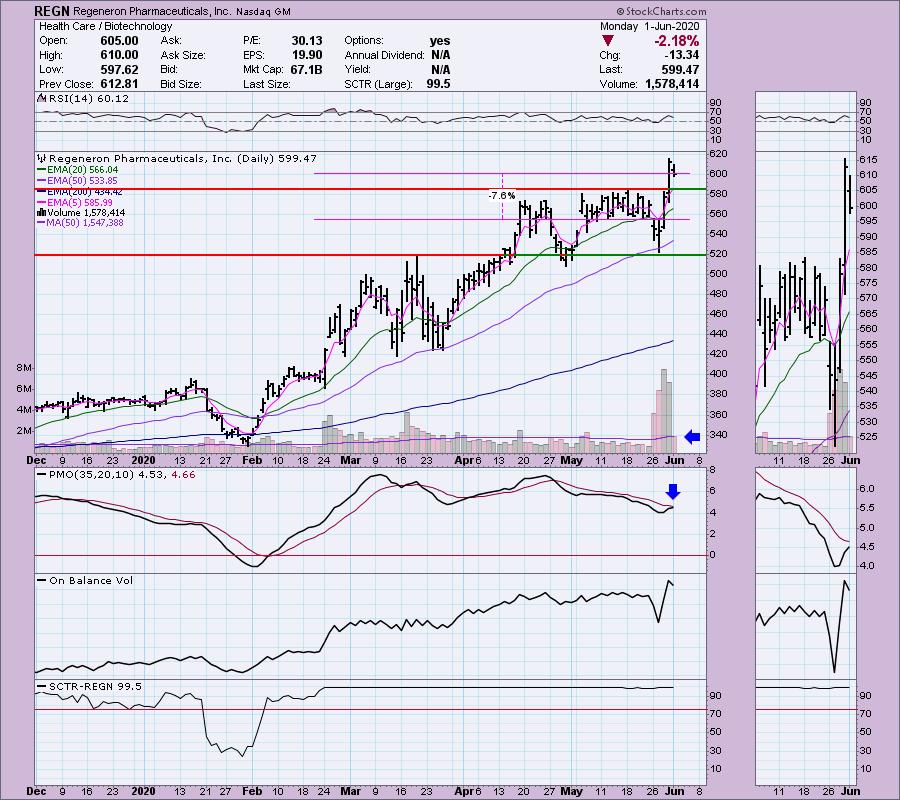
Task: Click the SCTR (Large) label in header
Action: point(378,84)
